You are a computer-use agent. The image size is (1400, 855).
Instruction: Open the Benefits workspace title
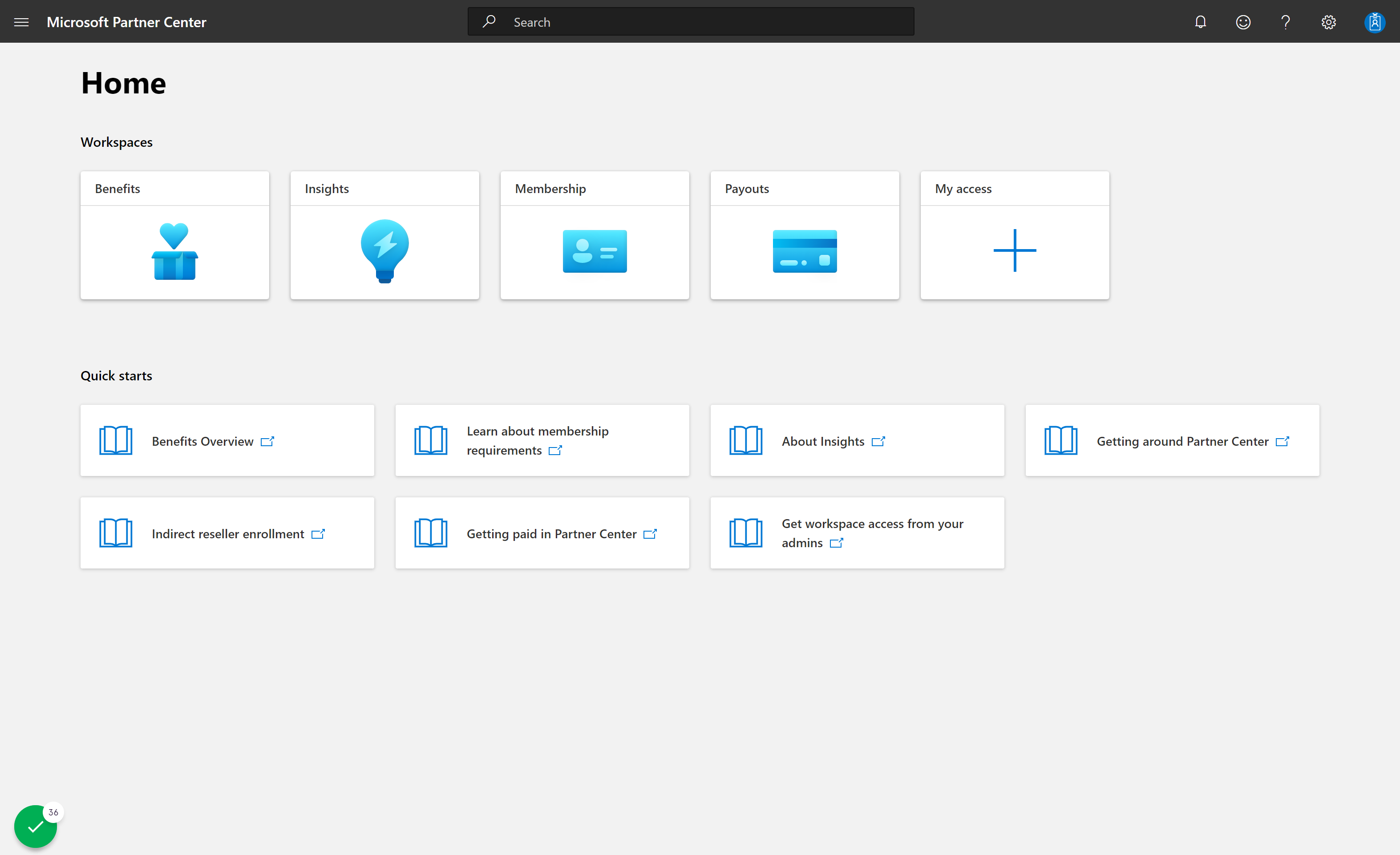(117, 189)
